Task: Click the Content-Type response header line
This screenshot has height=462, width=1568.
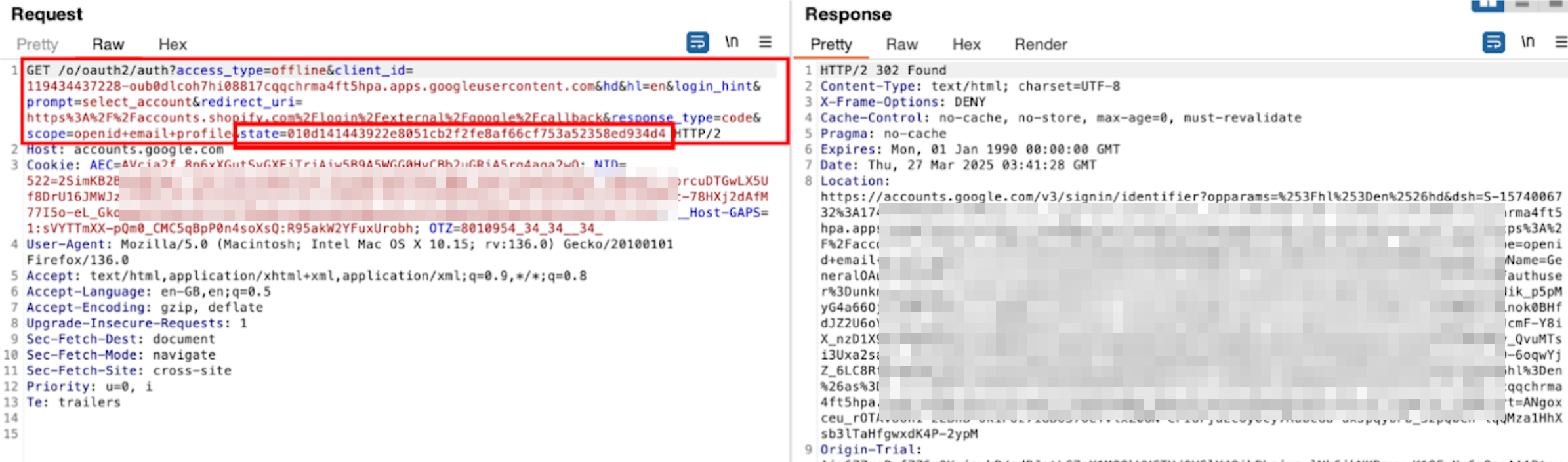Action: click(x=970, y=86)
